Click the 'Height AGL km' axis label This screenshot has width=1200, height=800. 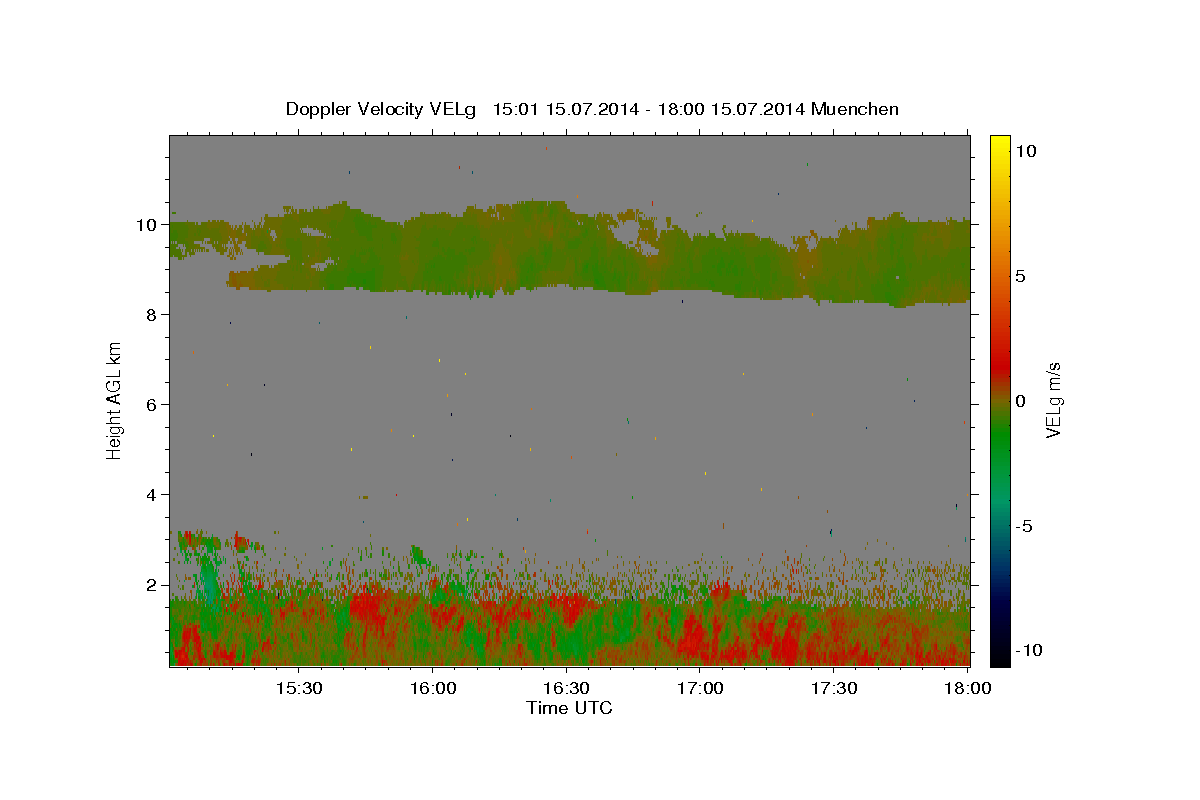tap(115, 400)
